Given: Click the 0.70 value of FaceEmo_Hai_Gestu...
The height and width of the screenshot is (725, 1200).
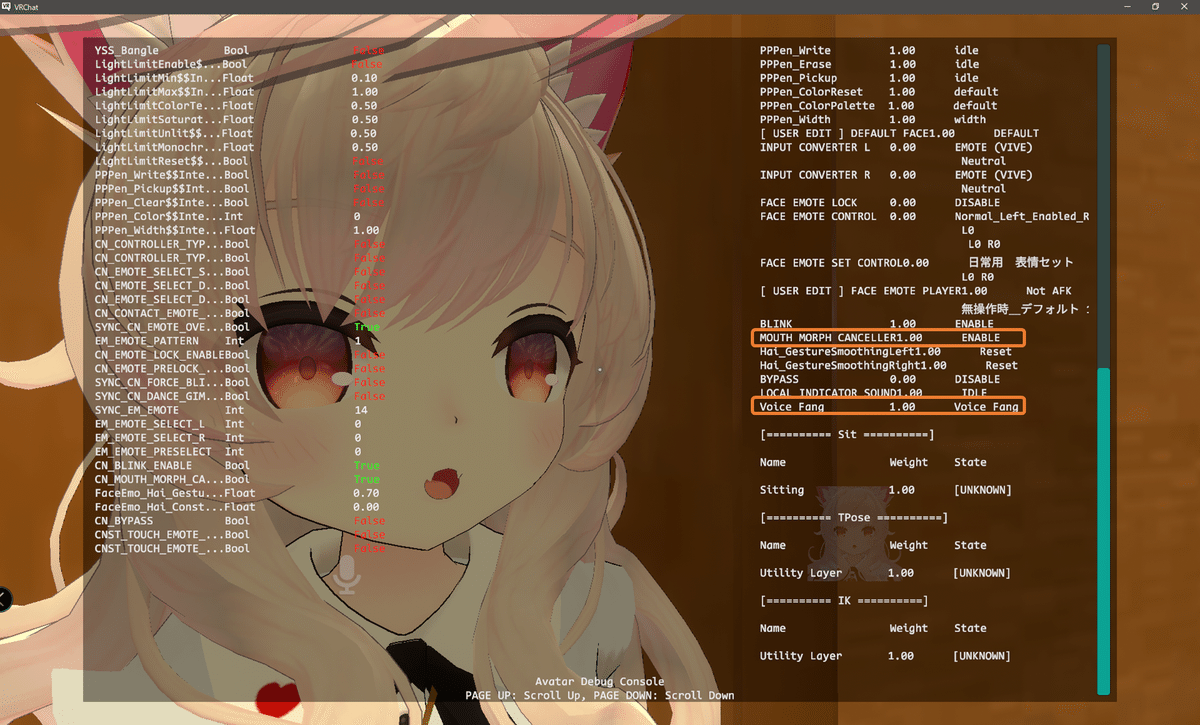Looking at the screenshot, I should click(x=364, y=493).
